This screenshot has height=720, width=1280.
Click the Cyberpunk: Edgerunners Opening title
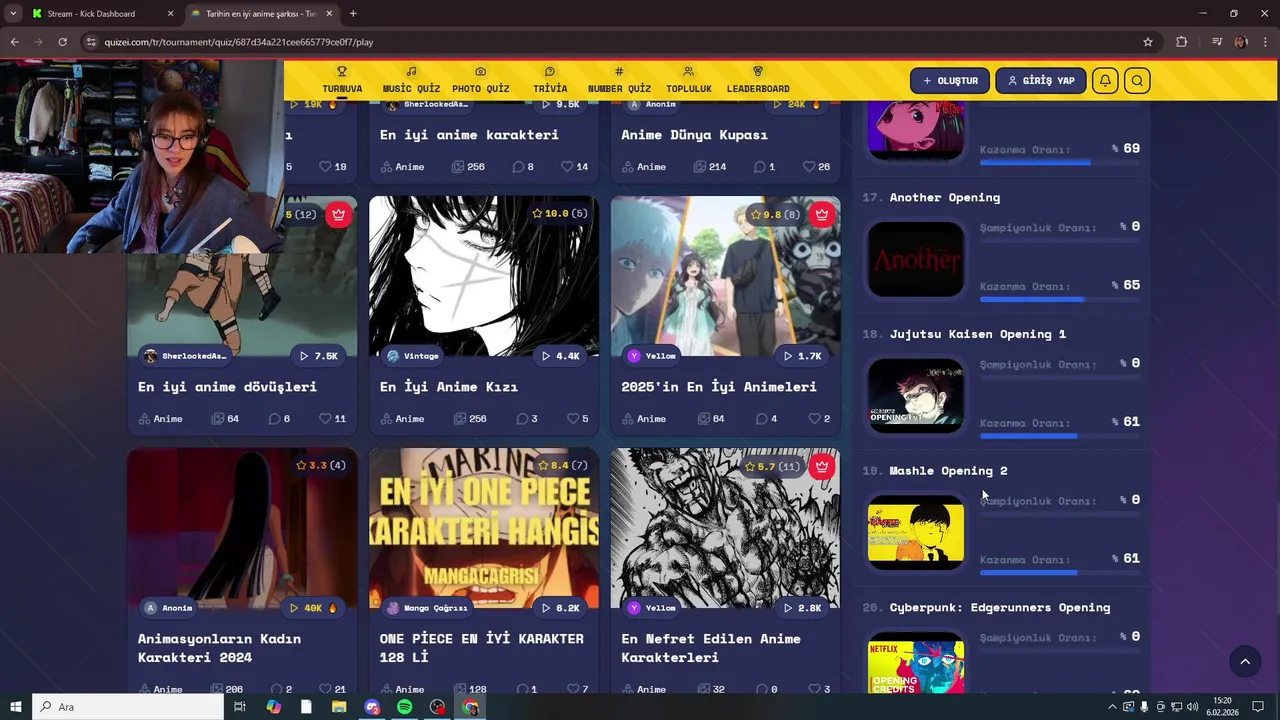point(1000,607)
